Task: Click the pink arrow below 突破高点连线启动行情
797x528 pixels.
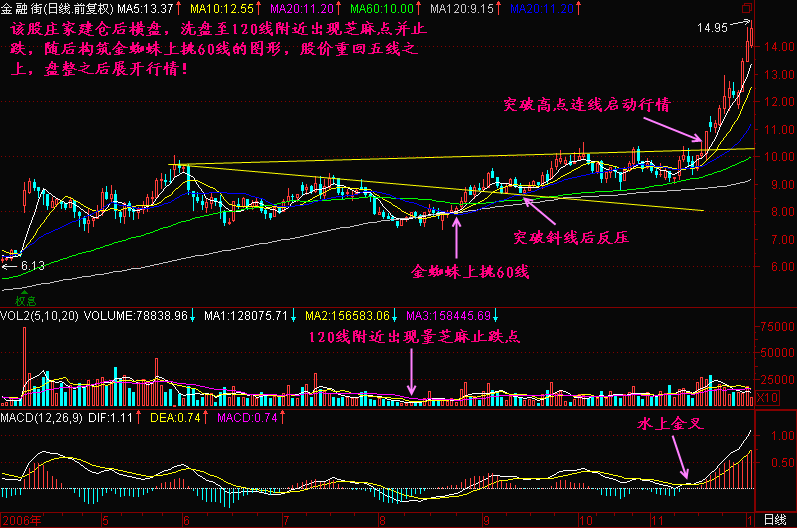Action: click(x=674, y=127)
